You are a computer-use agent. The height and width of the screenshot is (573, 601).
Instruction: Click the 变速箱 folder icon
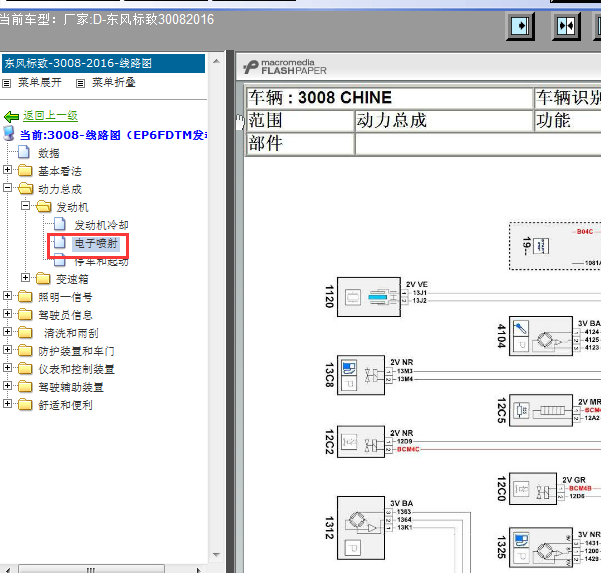pos(43,279)
